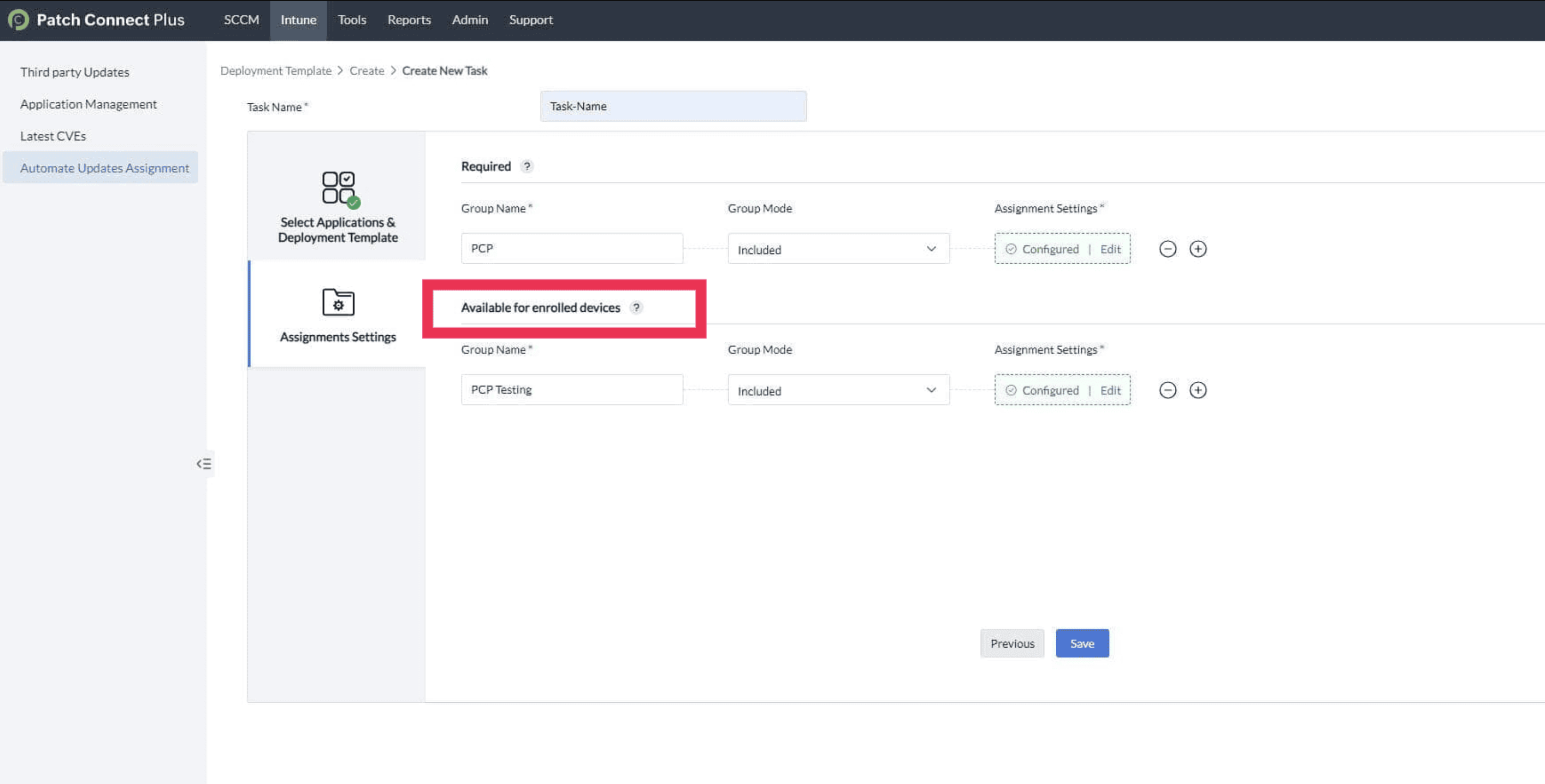Add a row after PCP with plus icon
The height and width of the screenshot is (784, 1545).
1198,249
